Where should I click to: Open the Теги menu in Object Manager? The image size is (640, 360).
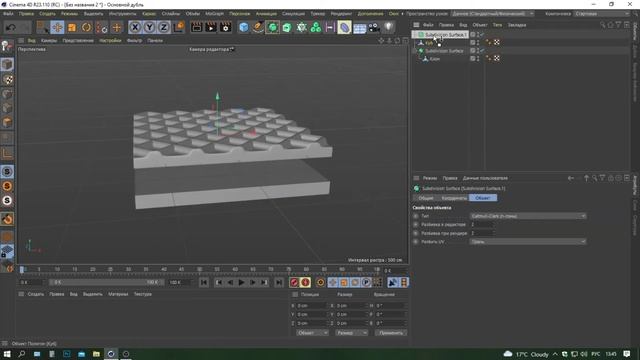click(497, 25)
